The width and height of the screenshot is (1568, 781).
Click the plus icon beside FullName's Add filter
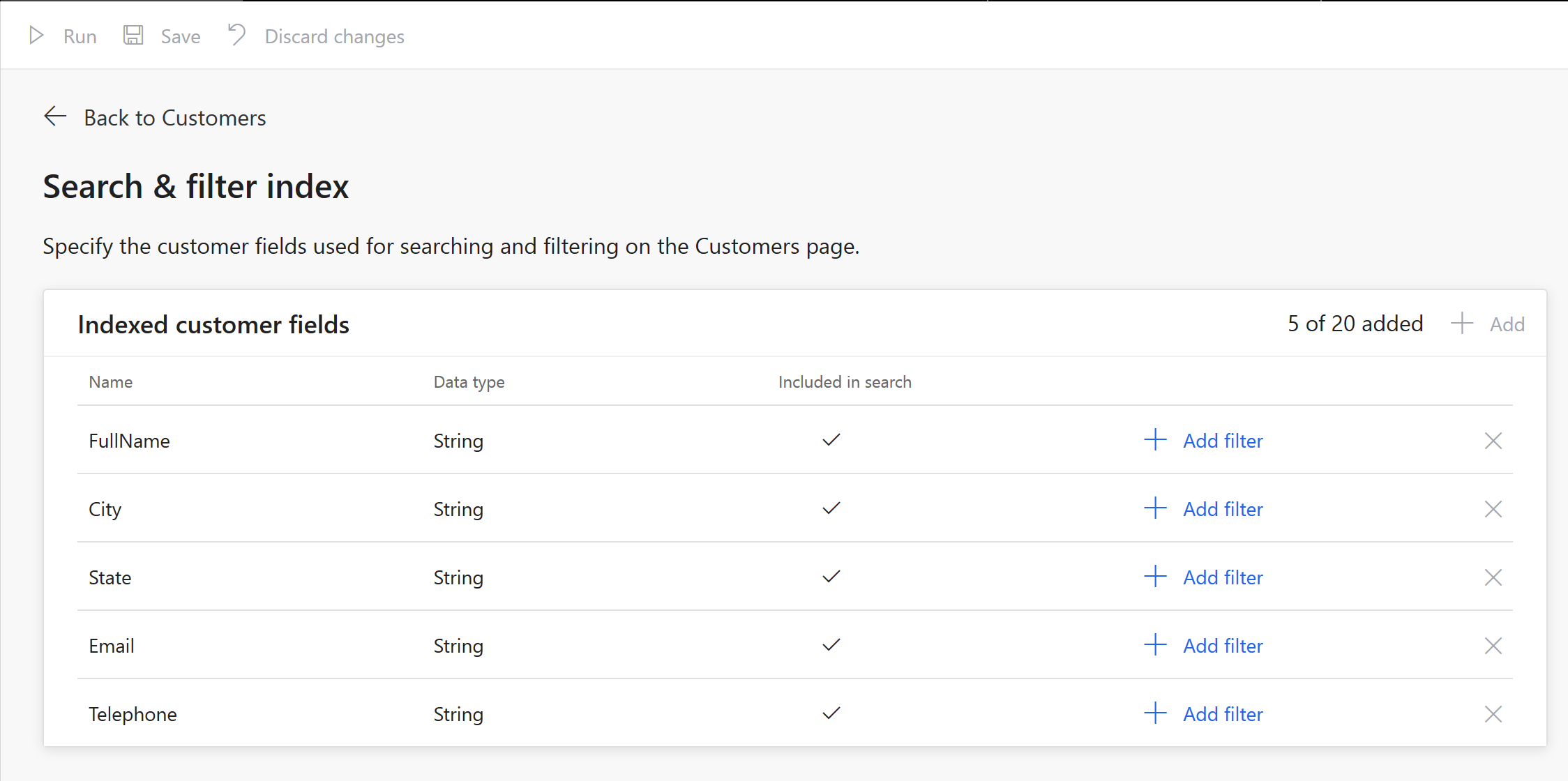(1154, 440)
